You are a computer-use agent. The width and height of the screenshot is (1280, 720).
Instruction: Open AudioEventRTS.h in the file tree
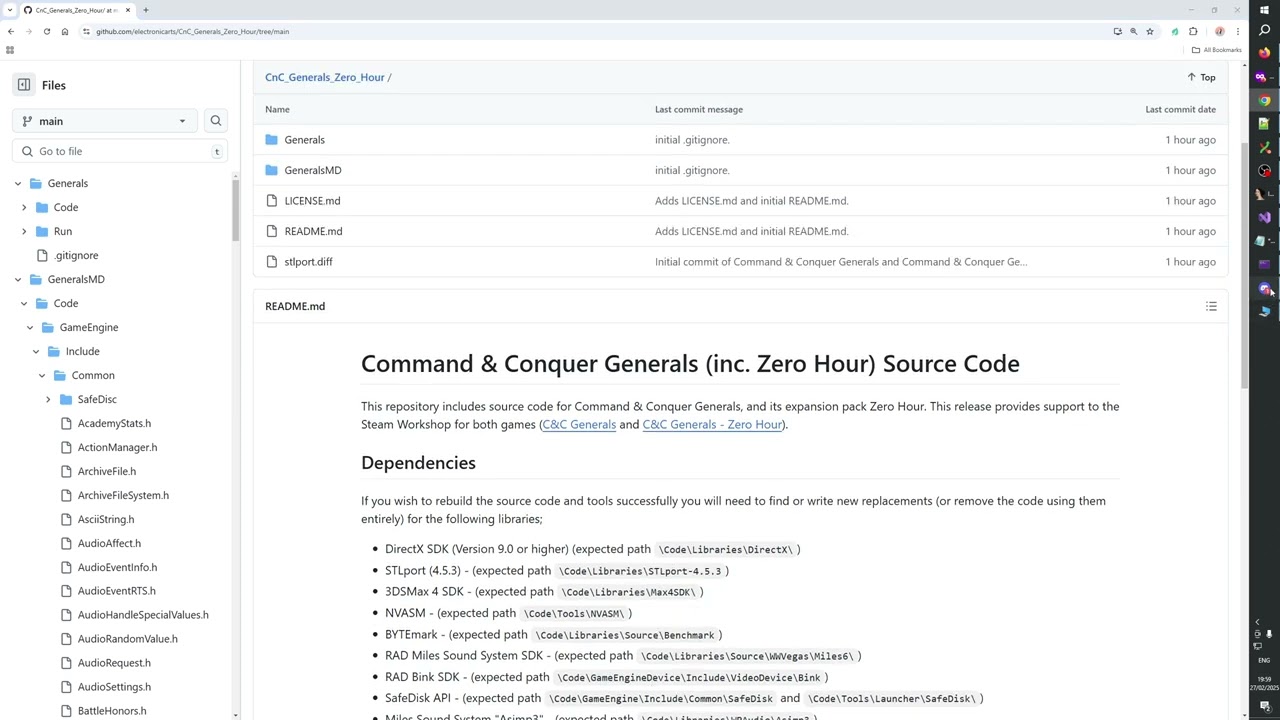pyautogui.click(x=117, y=591)
